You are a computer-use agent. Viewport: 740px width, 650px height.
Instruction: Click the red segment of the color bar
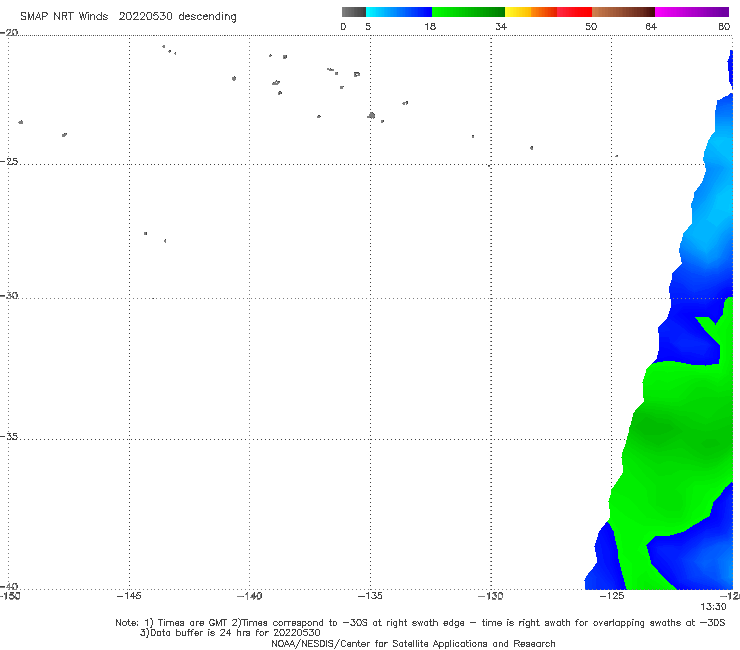tap(574, 12)
